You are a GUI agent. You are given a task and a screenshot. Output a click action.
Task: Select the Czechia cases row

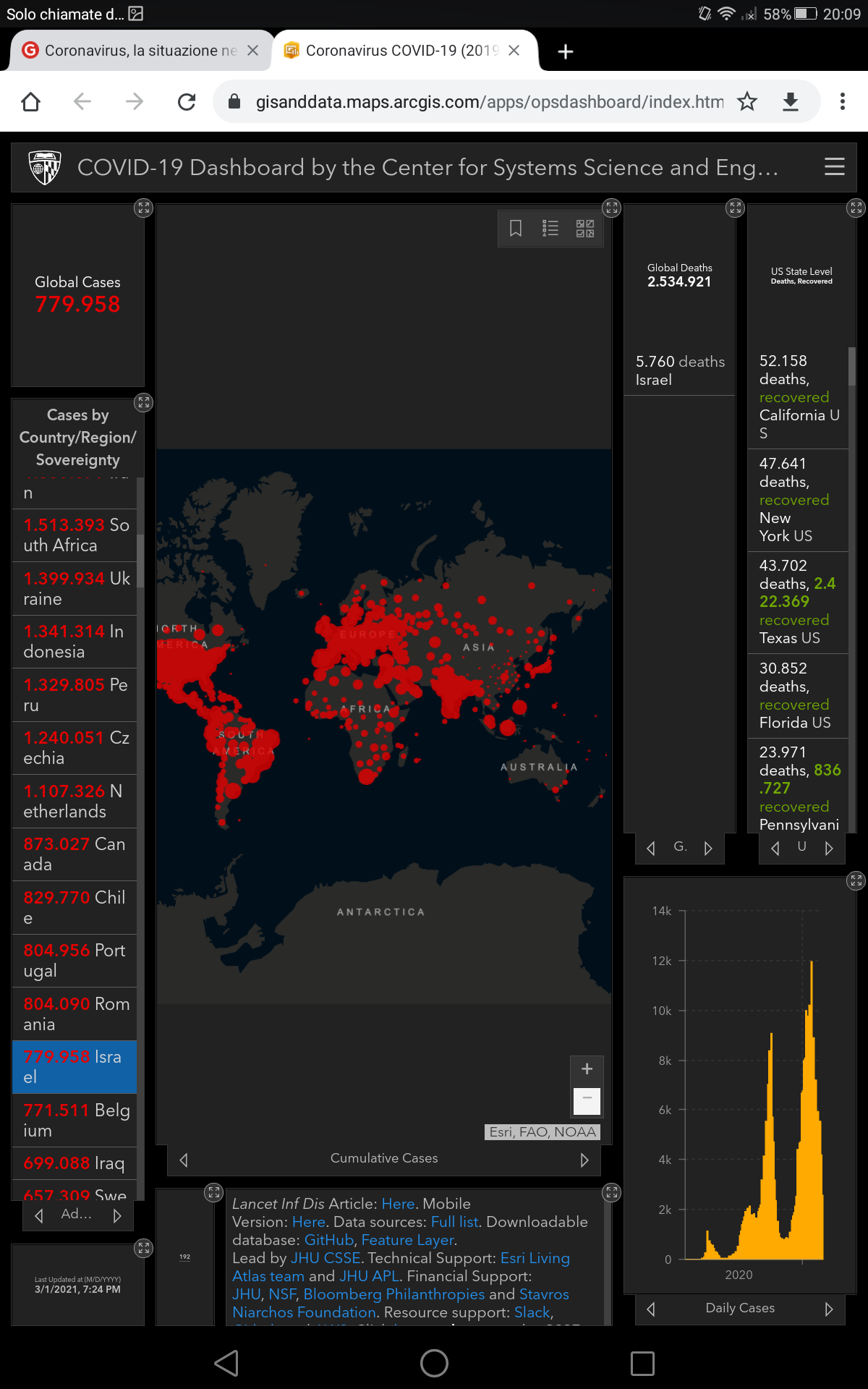(x=75, y=748)
